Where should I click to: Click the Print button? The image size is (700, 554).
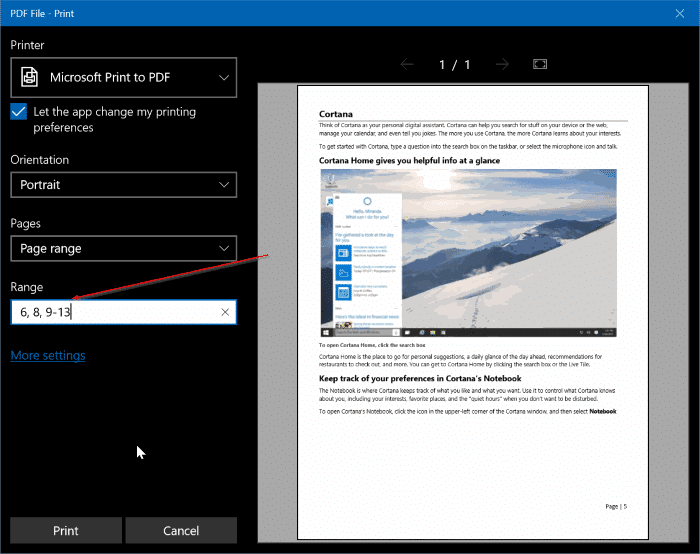66,530
